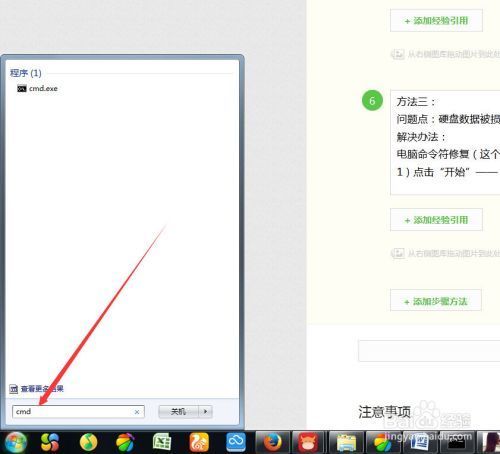The height and width of the screenshot is (454, 500).
Task: Switch to the Word document taskbar item
Action: [419, 443]
